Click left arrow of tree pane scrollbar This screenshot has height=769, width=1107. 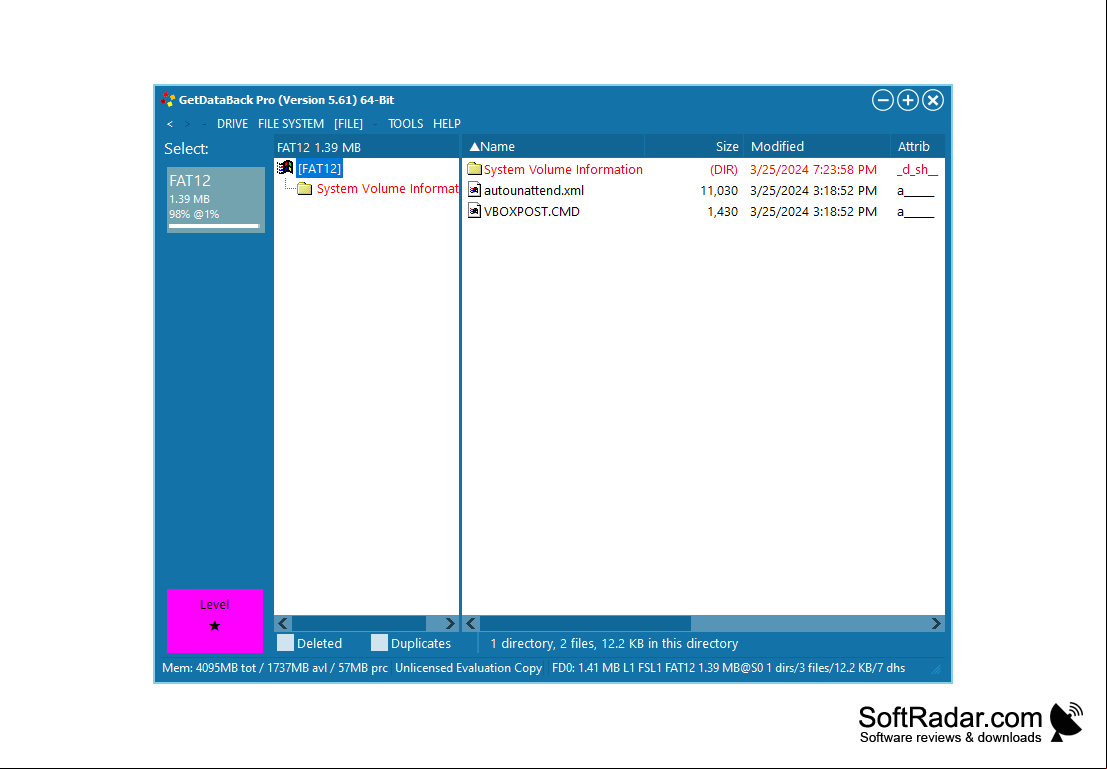click(x=283, y=624)
